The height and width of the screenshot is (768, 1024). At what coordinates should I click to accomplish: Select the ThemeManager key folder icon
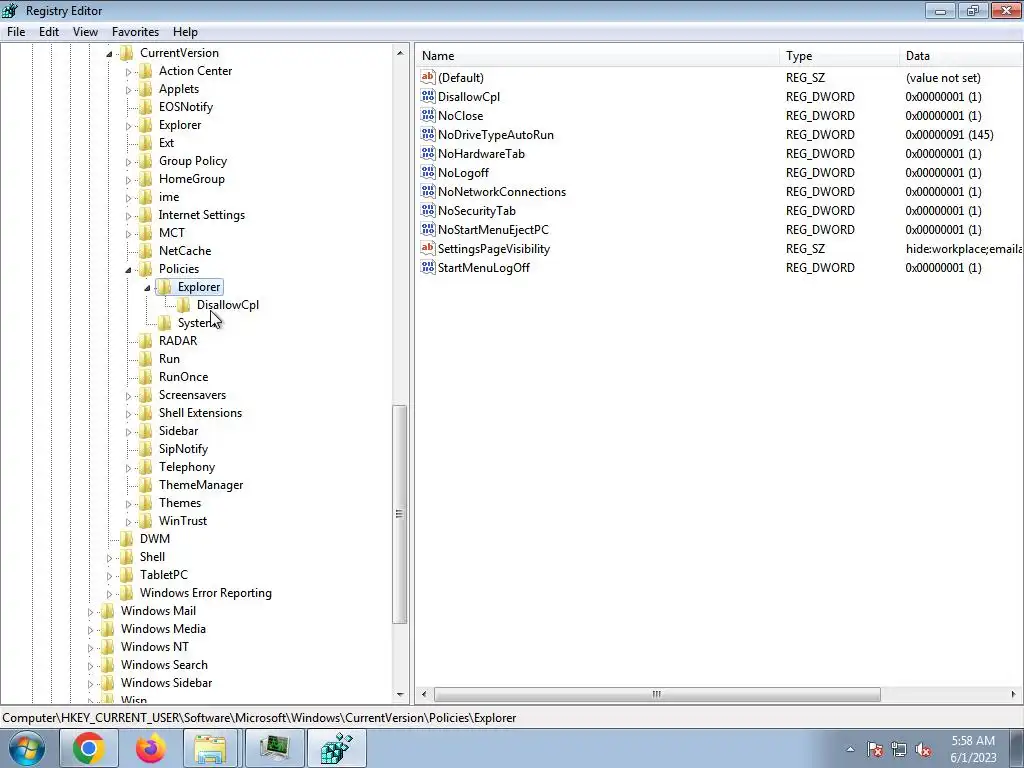(146, 485)
